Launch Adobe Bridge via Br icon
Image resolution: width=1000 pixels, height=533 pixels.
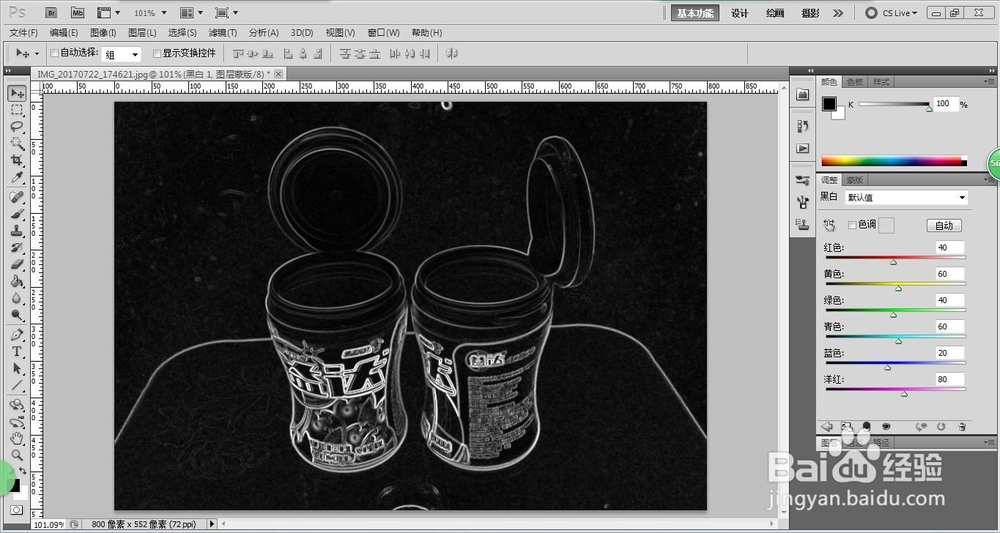click(53, 13)
